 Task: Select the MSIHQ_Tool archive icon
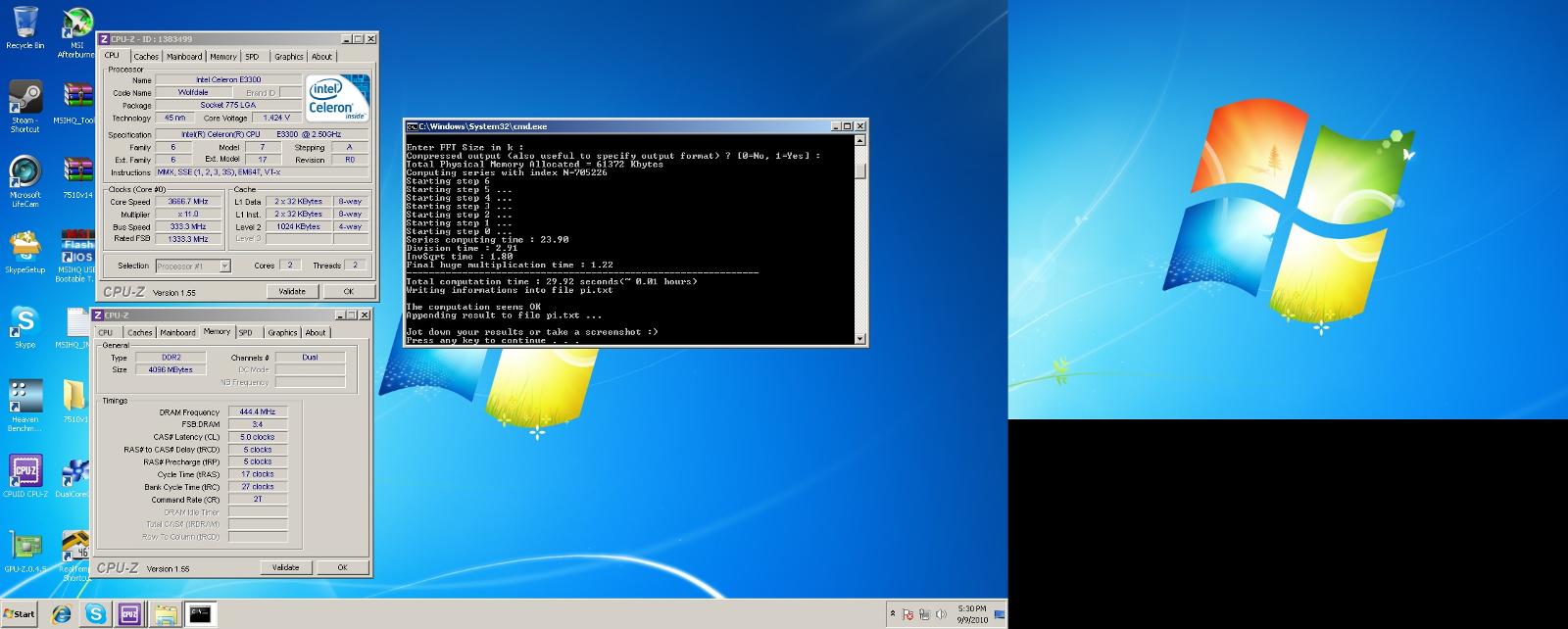77,102
